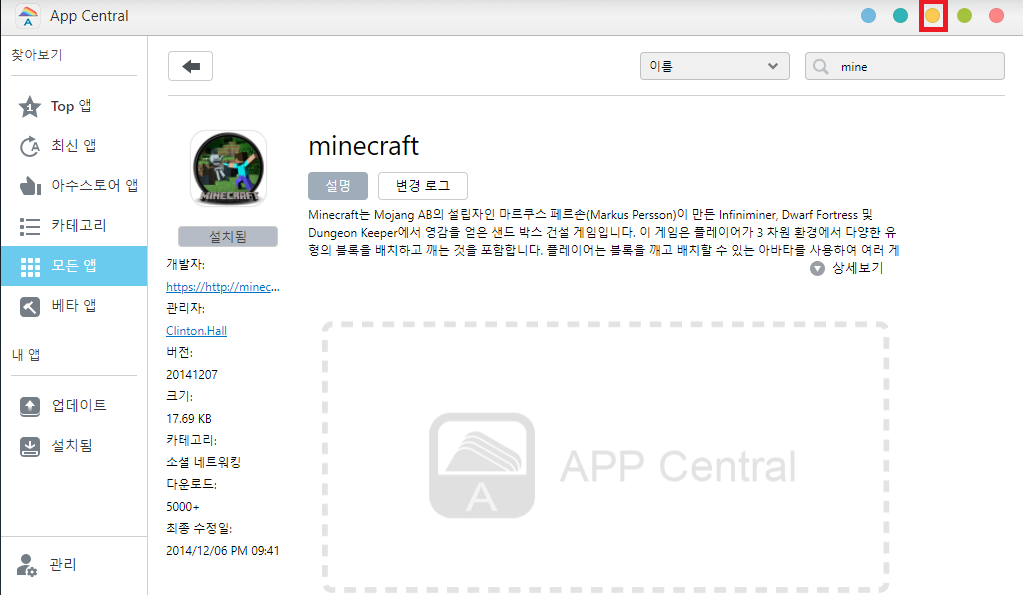Click the 업데이트 upload icon

pyautogui.click(x=29, y=406)
